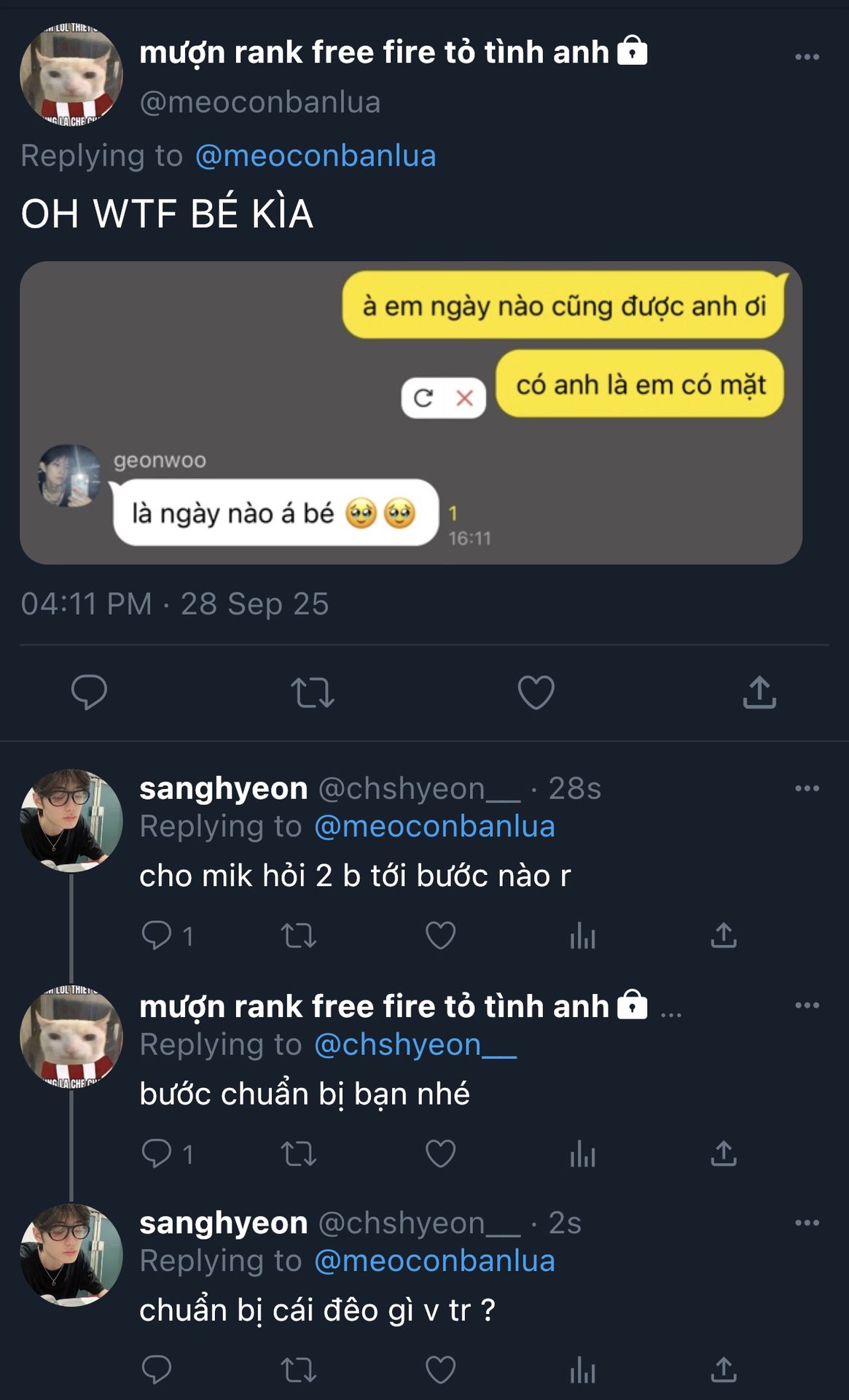Retweet the main tweet with chat screenshot

coord(313,693)
